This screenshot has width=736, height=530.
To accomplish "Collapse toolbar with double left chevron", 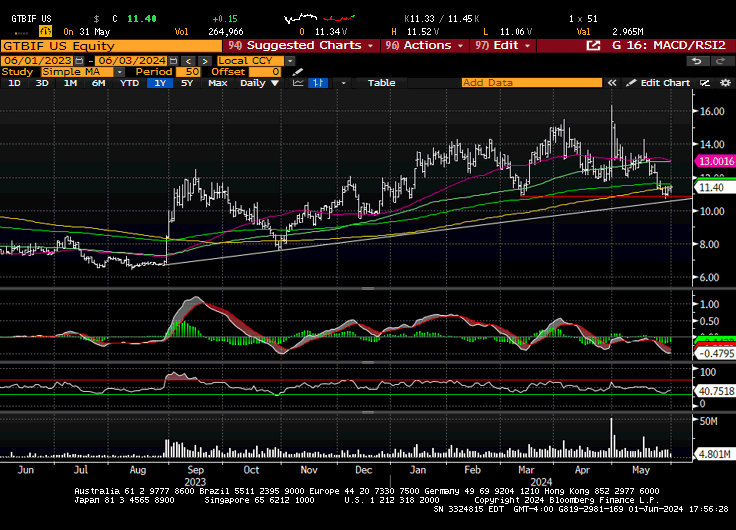I will (x=612, y=83).
